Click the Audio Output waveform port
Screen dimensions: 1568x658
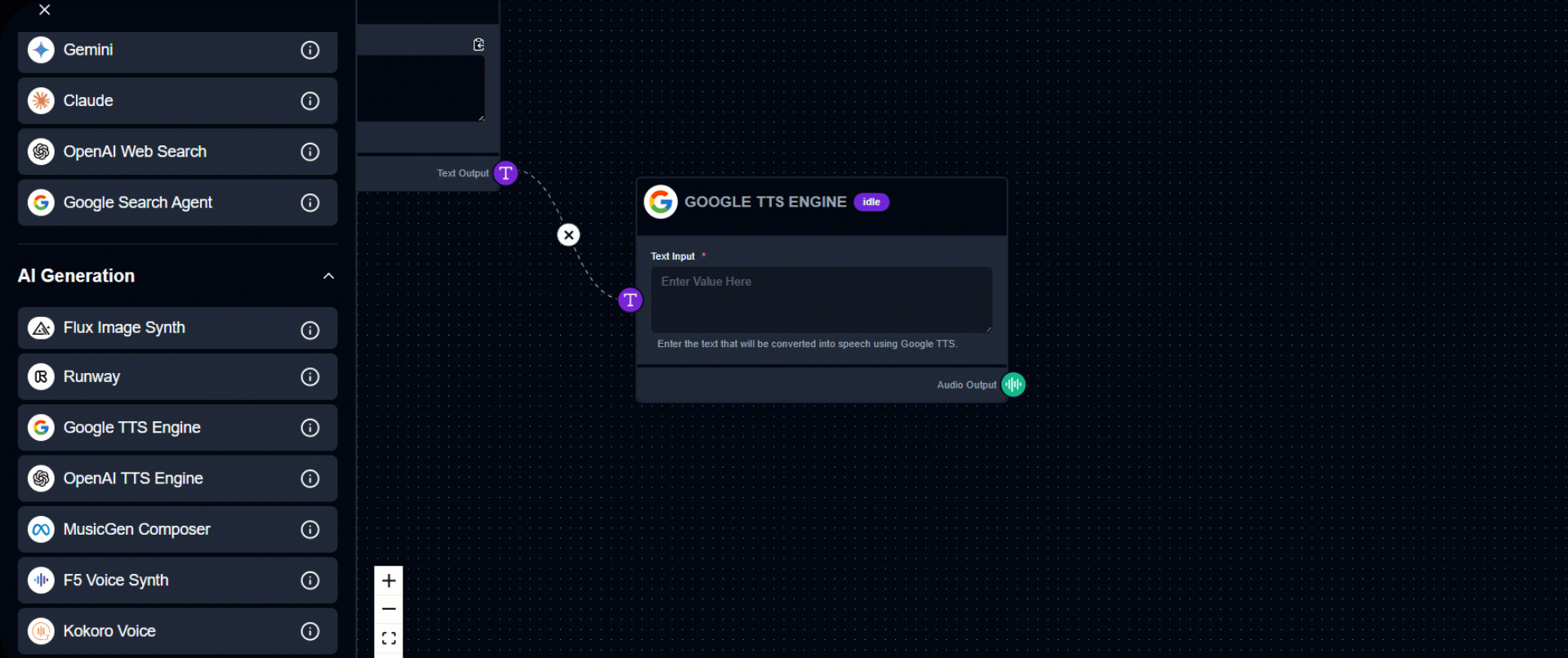(1013, 385)
